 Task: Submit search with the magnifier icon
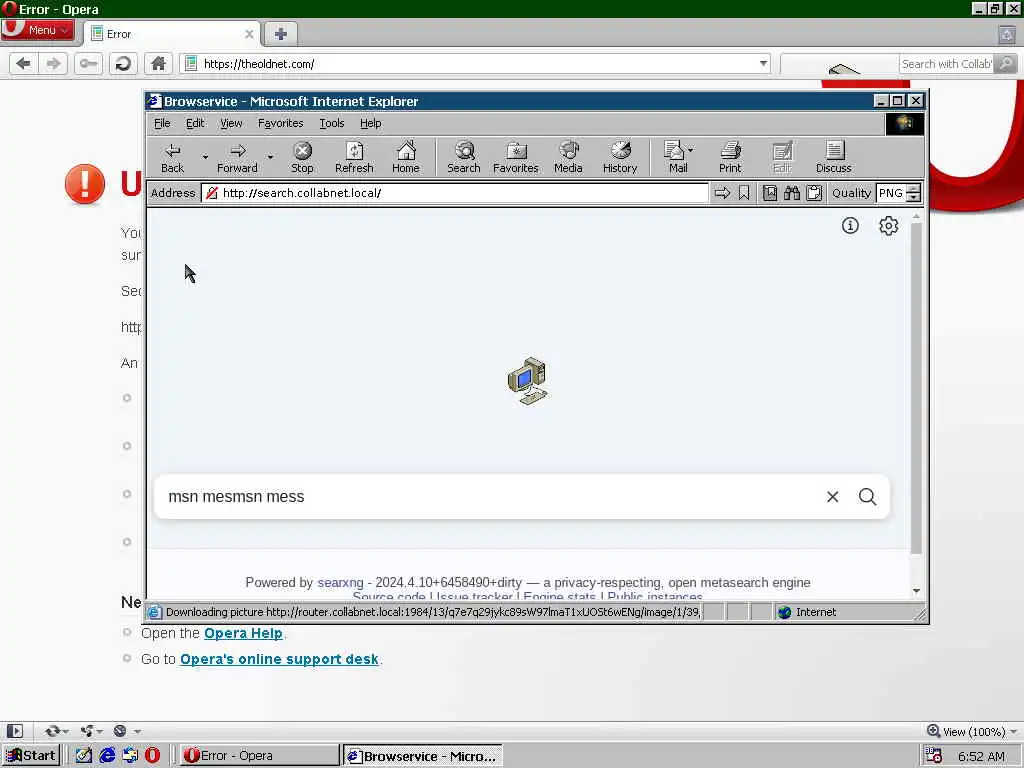point(867,497)
